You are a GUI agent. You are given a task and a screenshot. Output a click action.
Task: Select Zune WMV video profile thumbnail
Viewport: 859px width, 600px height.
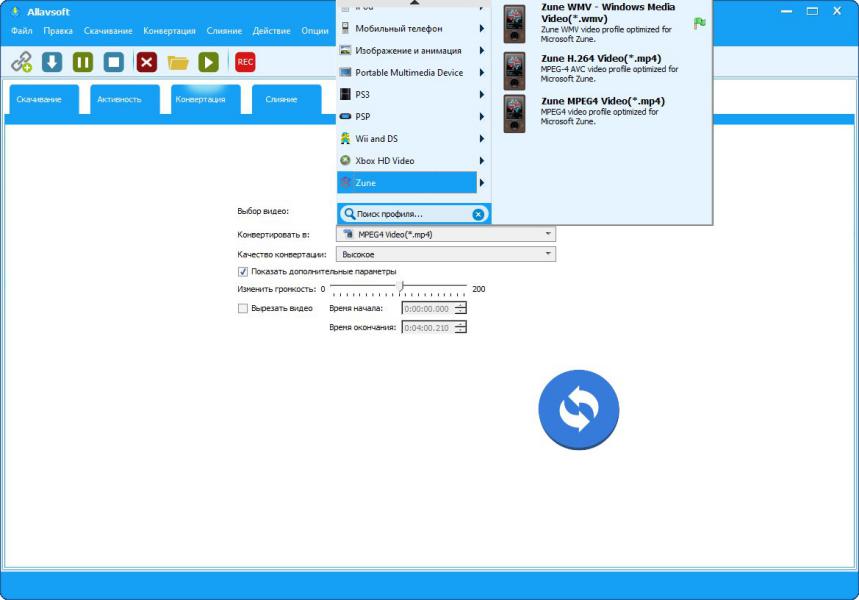pyautogui.click(x=514, y=24)
